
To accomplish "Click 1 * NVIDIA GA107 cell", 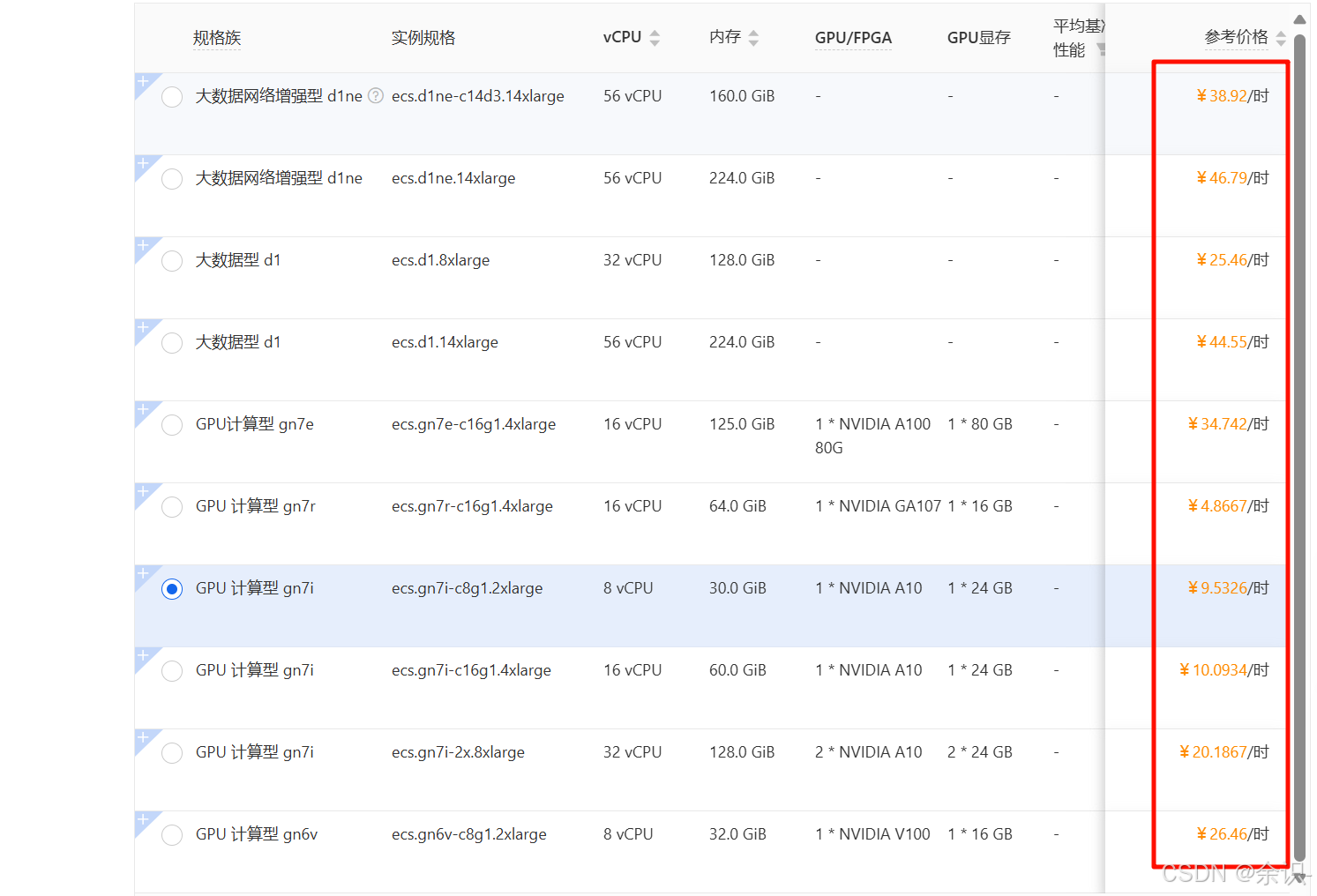I will (879, 506).
